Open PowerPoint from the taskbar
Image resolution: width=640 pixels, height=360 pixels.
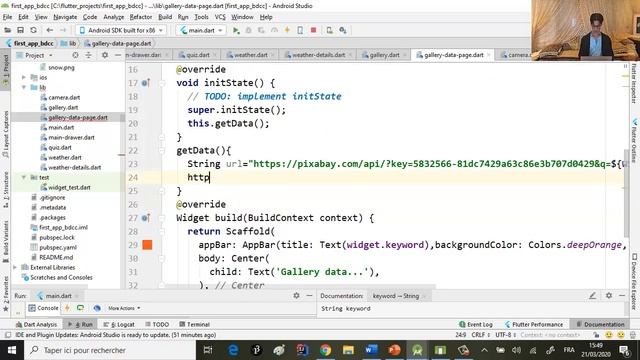pos(394,350)
